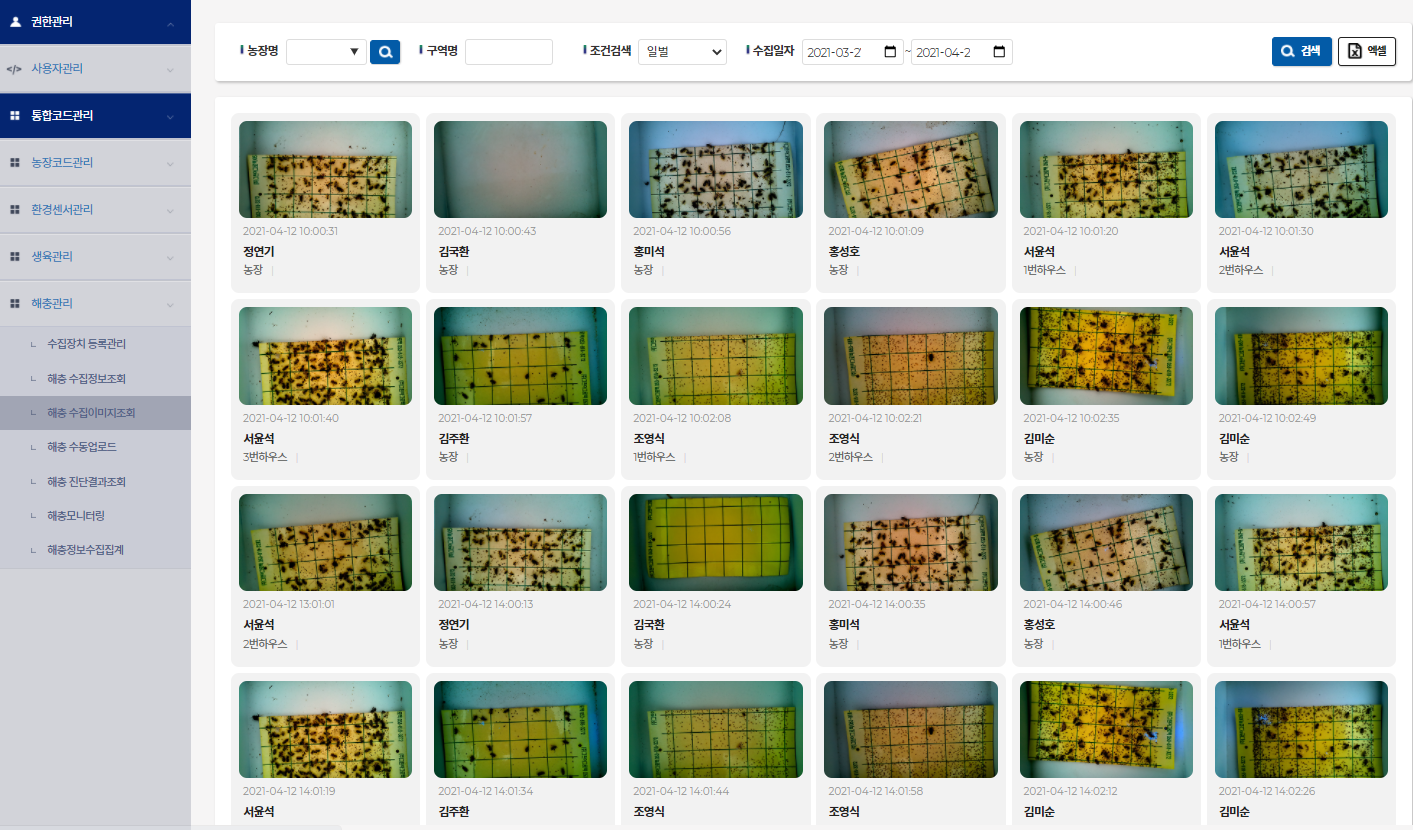Open the calendar picker for the start date

point(890,52)
